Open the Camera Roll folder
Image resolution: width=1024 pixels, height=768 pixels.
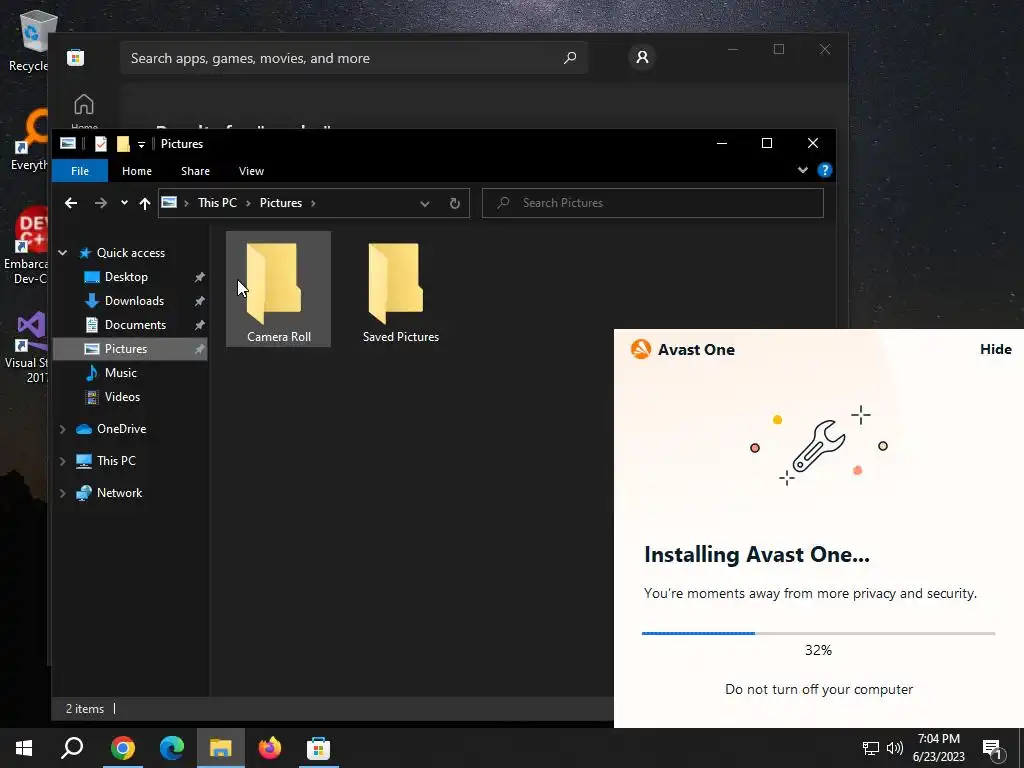(x=278, y=289)
